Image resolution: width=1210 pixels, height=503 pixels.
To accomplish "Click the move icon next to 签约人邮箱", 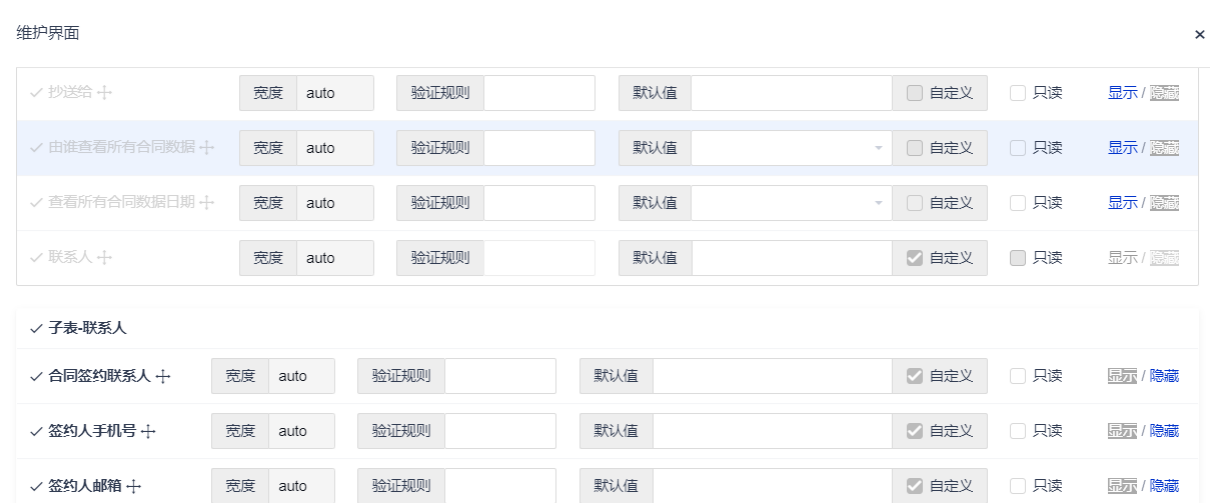I will [134, 487].
